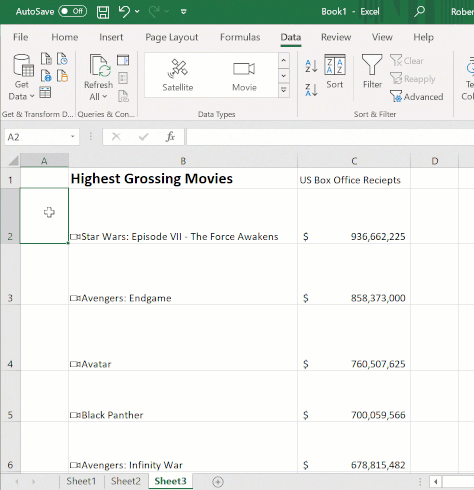Open the Get Data dropdown
The width and height of the screenshot is (474, 490).
click(x=22, y=77)
